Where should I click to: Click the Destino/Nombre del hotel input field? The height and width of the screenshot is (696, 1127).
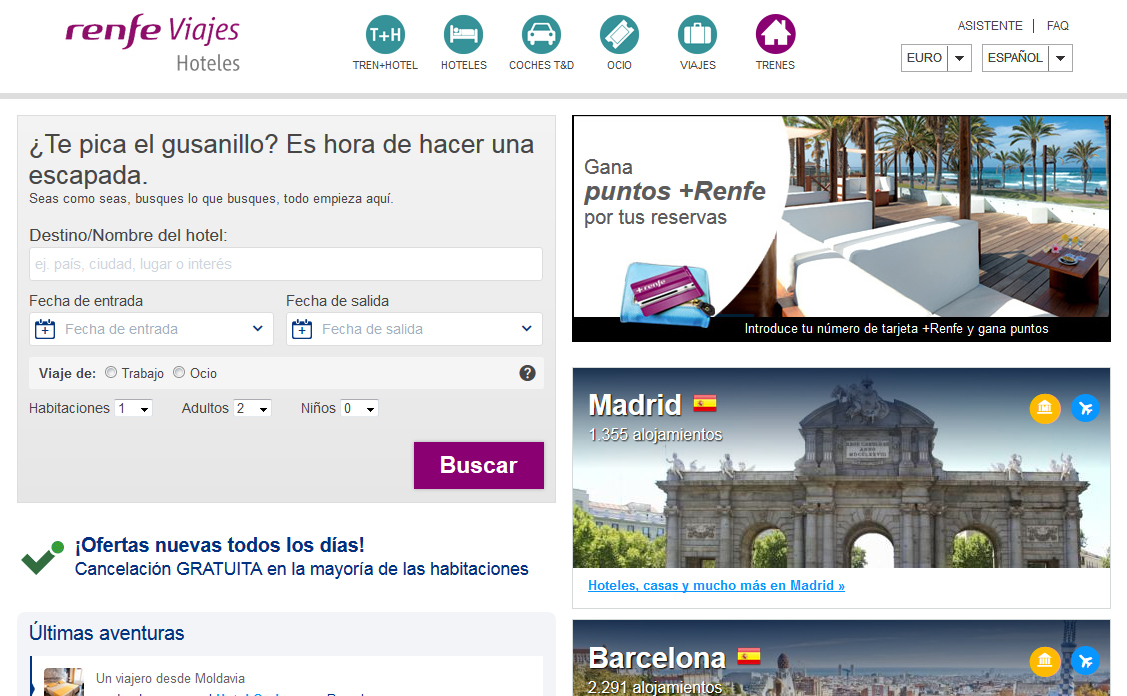coord(286,264)
